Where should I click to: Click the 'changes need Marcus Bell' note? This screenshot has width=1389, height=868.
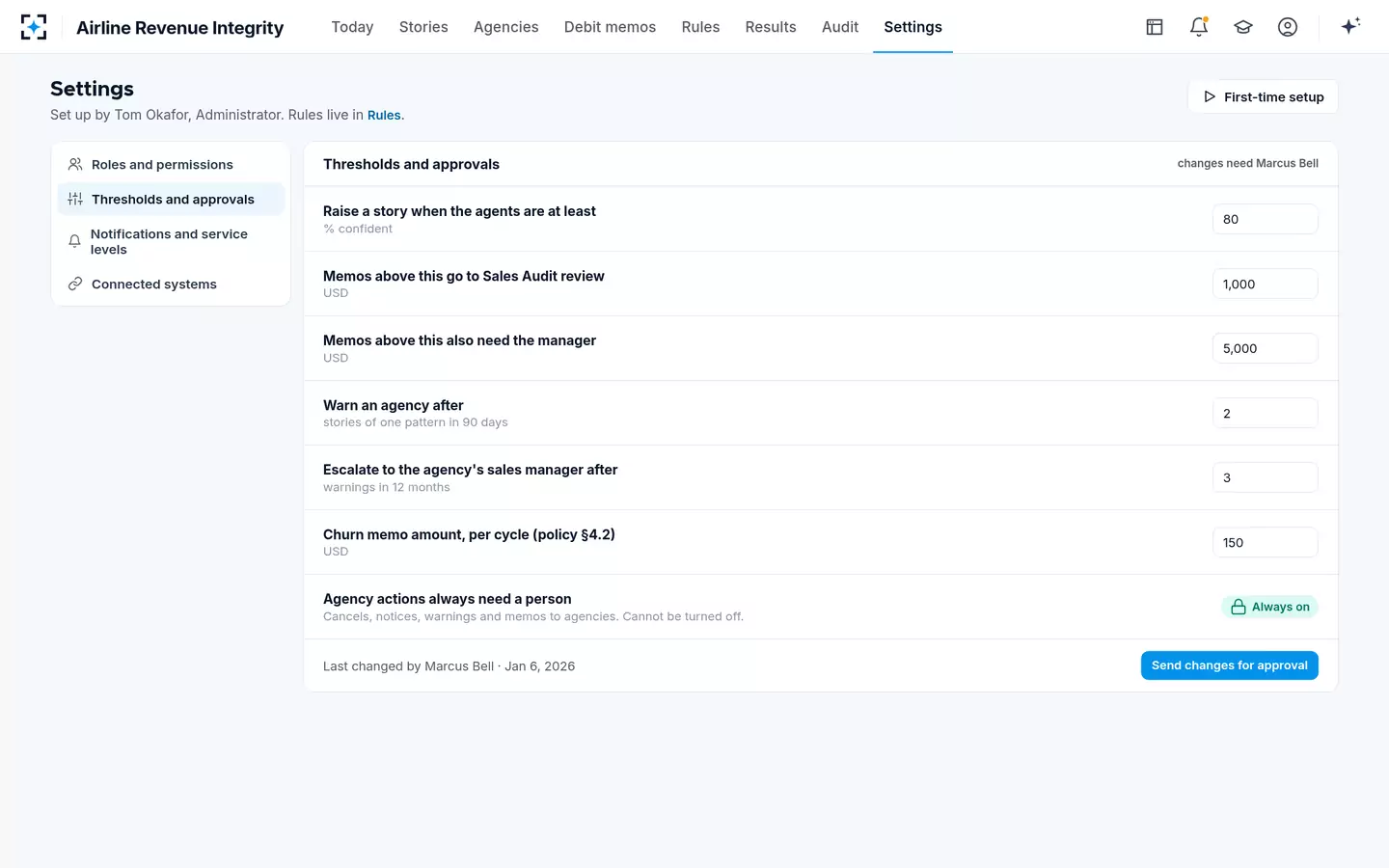(x=1247, y=164)
